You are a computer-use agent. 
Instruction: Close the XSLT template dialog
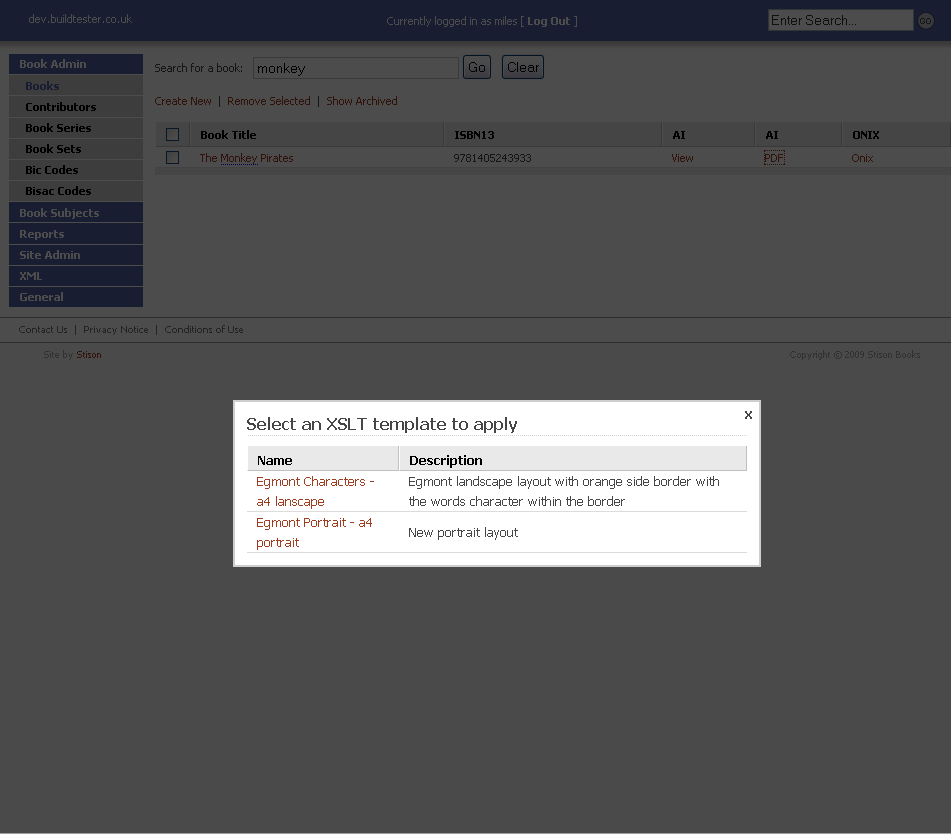pos(748,415)
